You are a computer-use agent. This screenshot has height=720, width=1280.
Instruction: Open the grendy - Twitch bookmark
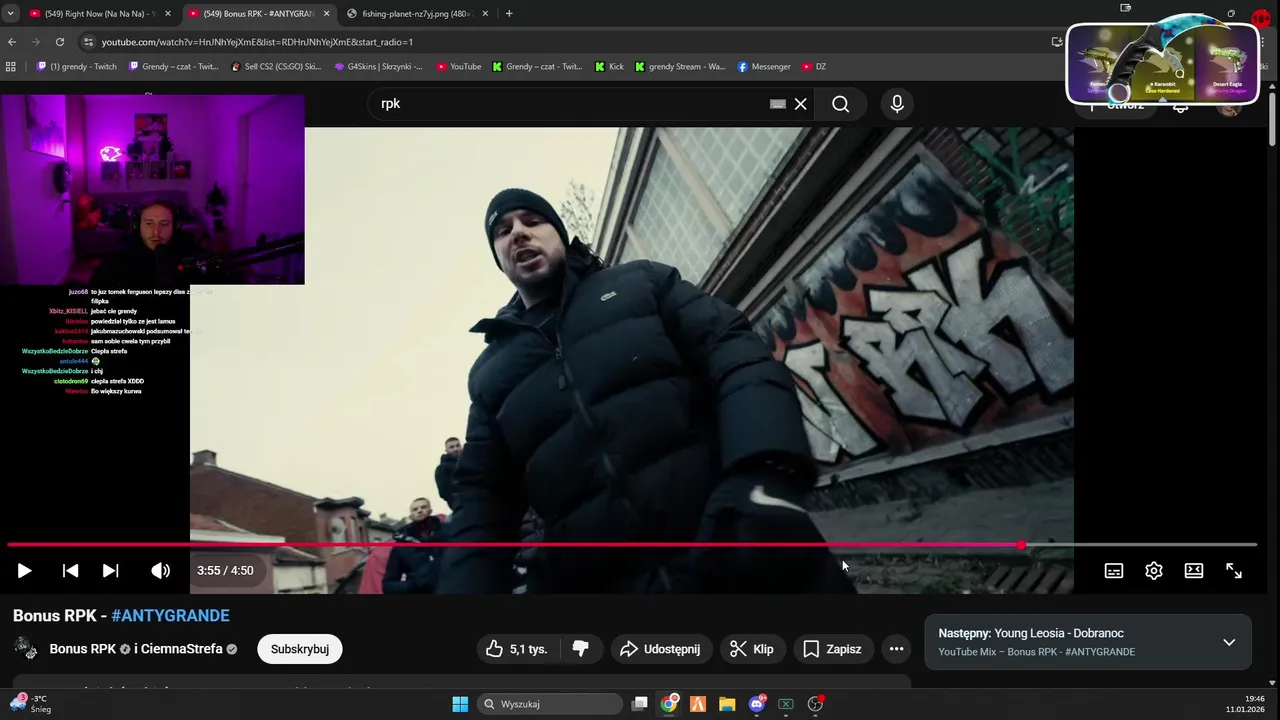click(77, 67)
